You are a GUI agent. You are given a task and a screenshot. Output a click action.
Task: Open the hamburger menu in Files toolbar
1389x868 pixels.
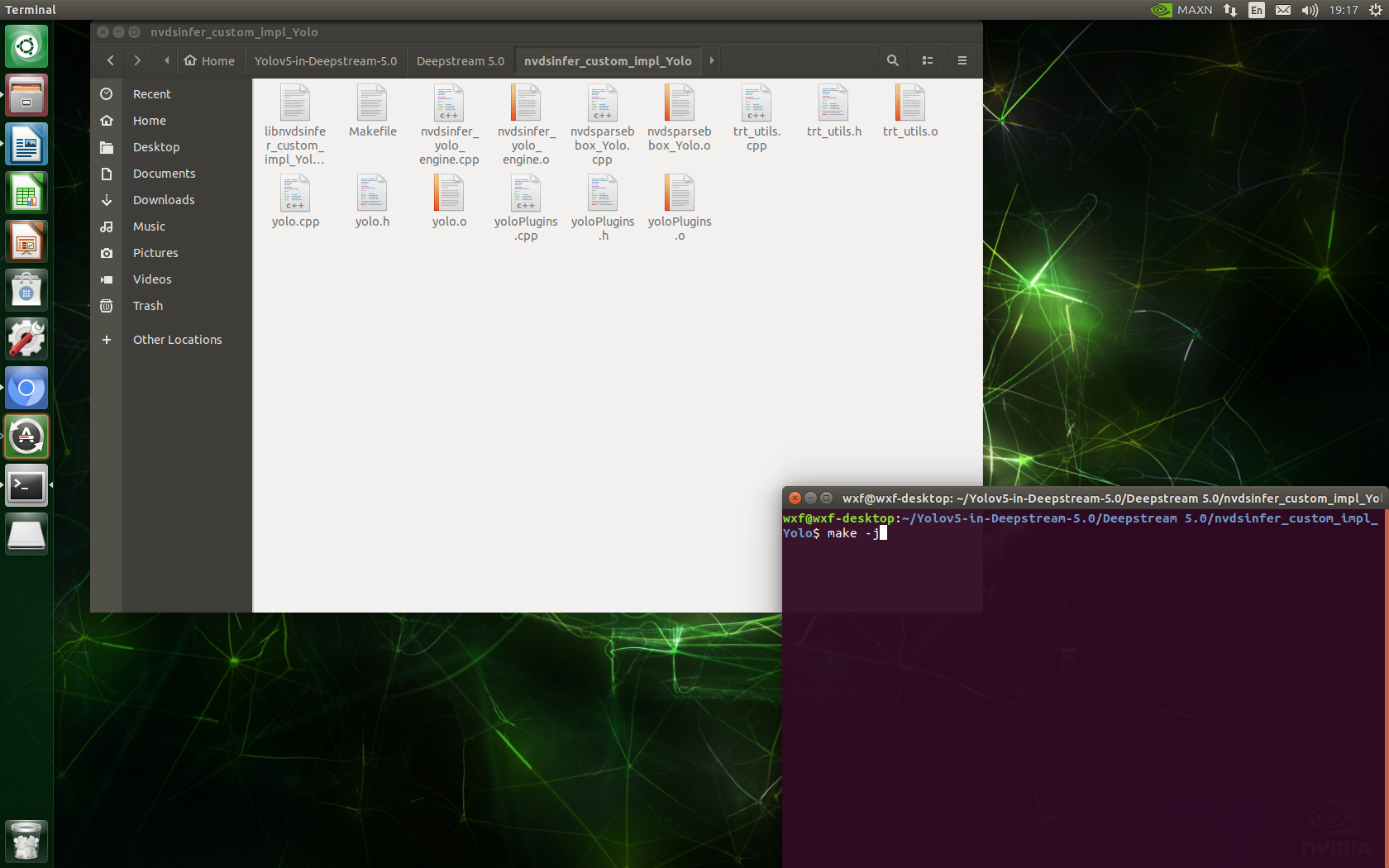[962, 60]
